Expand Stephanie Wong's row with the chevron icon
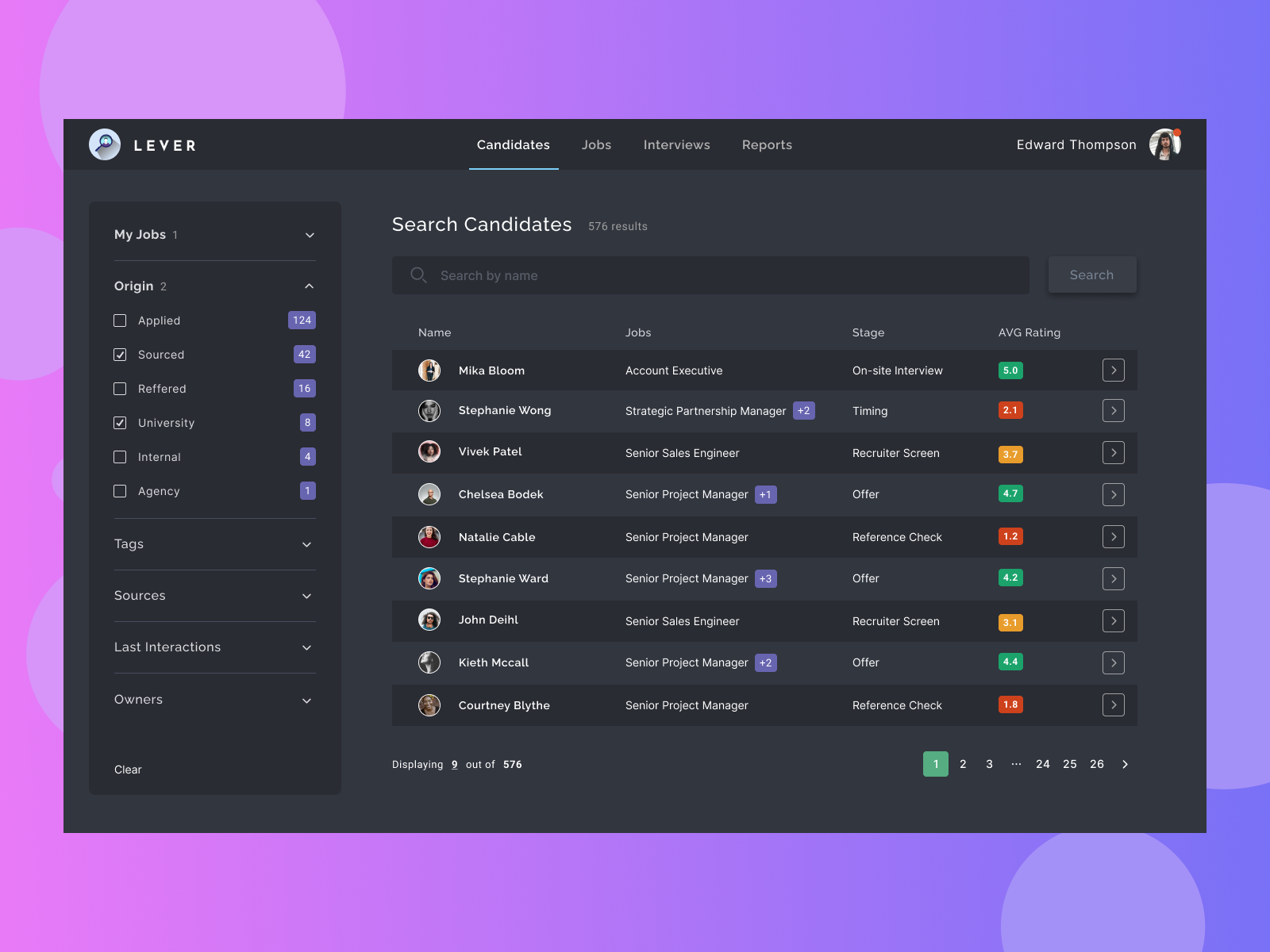Image resolution: width=1270 pixels, height=952 pixels. click(x=1114, y=411)
